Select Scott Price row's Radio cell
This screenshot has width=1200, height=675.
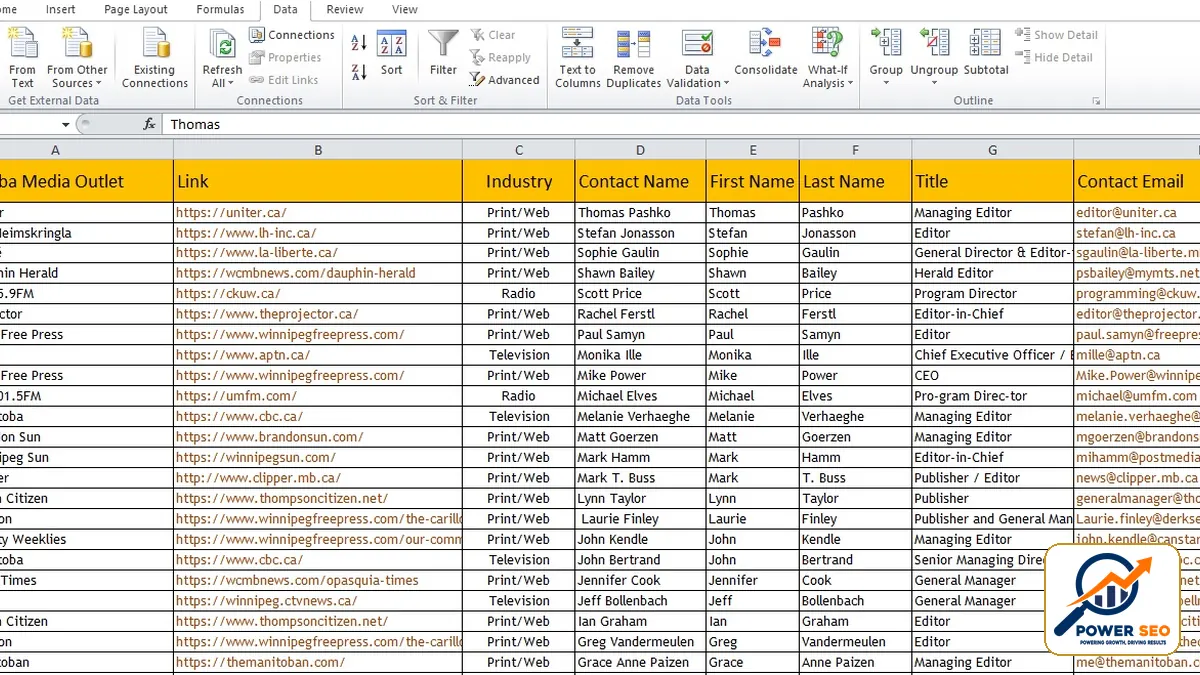pos(518,294)
